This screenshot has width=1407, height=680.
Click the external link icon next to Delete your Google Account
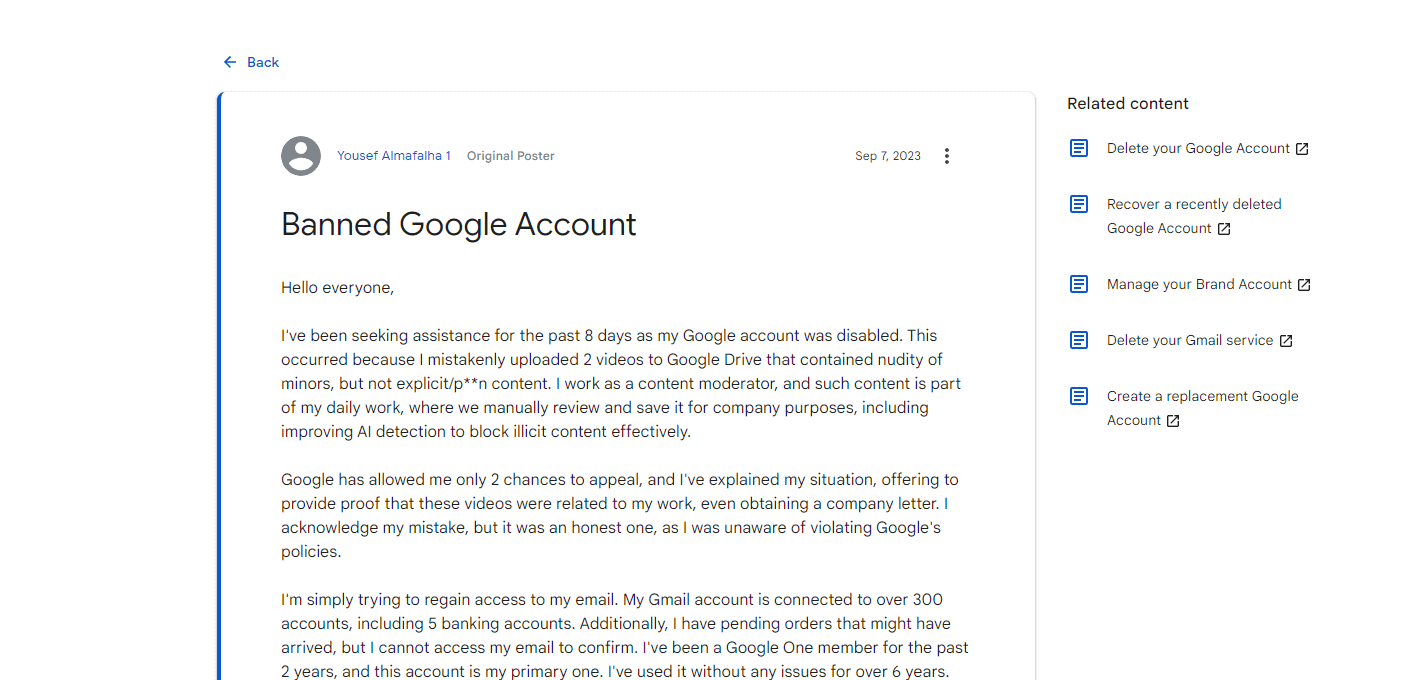click(1301, 147)
